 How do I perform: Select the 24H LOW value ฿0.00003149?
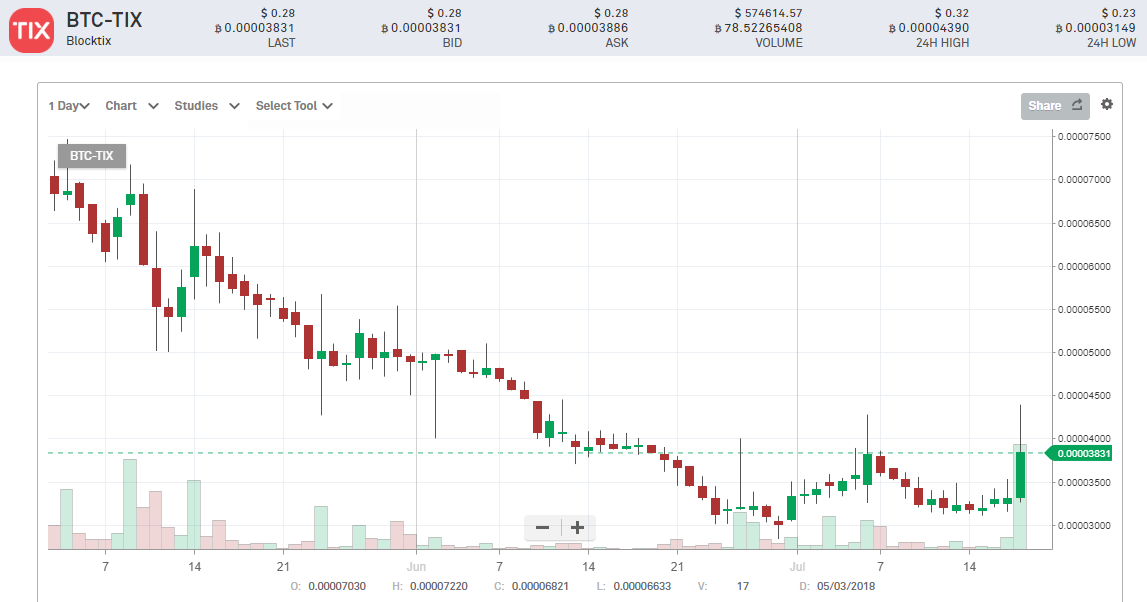[x=1095, y=28]
